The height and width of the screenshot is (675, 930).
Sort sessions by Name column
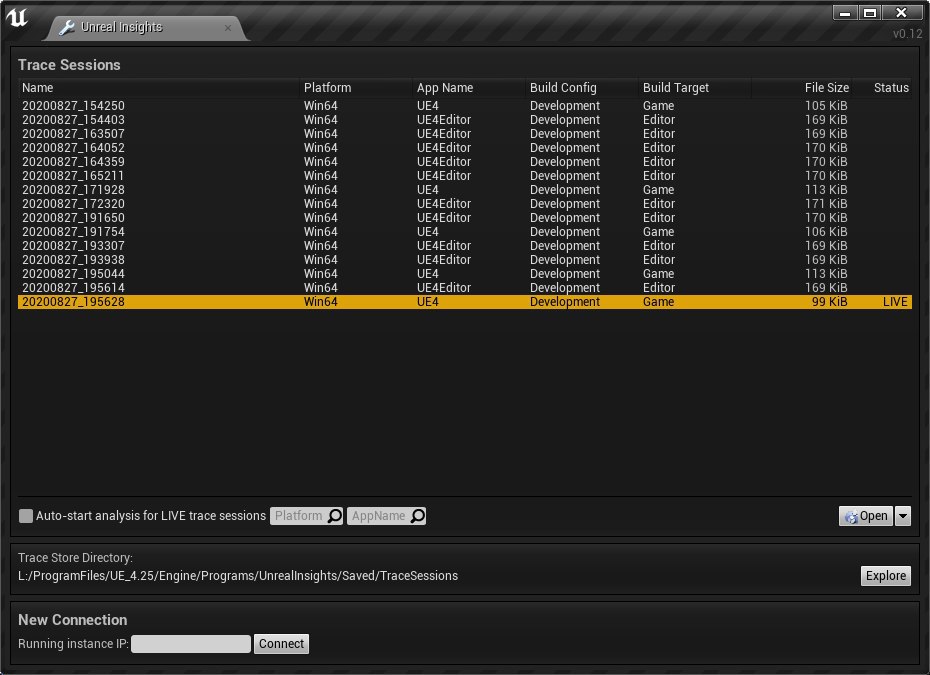pyautogui.click(x=158, y=88)
